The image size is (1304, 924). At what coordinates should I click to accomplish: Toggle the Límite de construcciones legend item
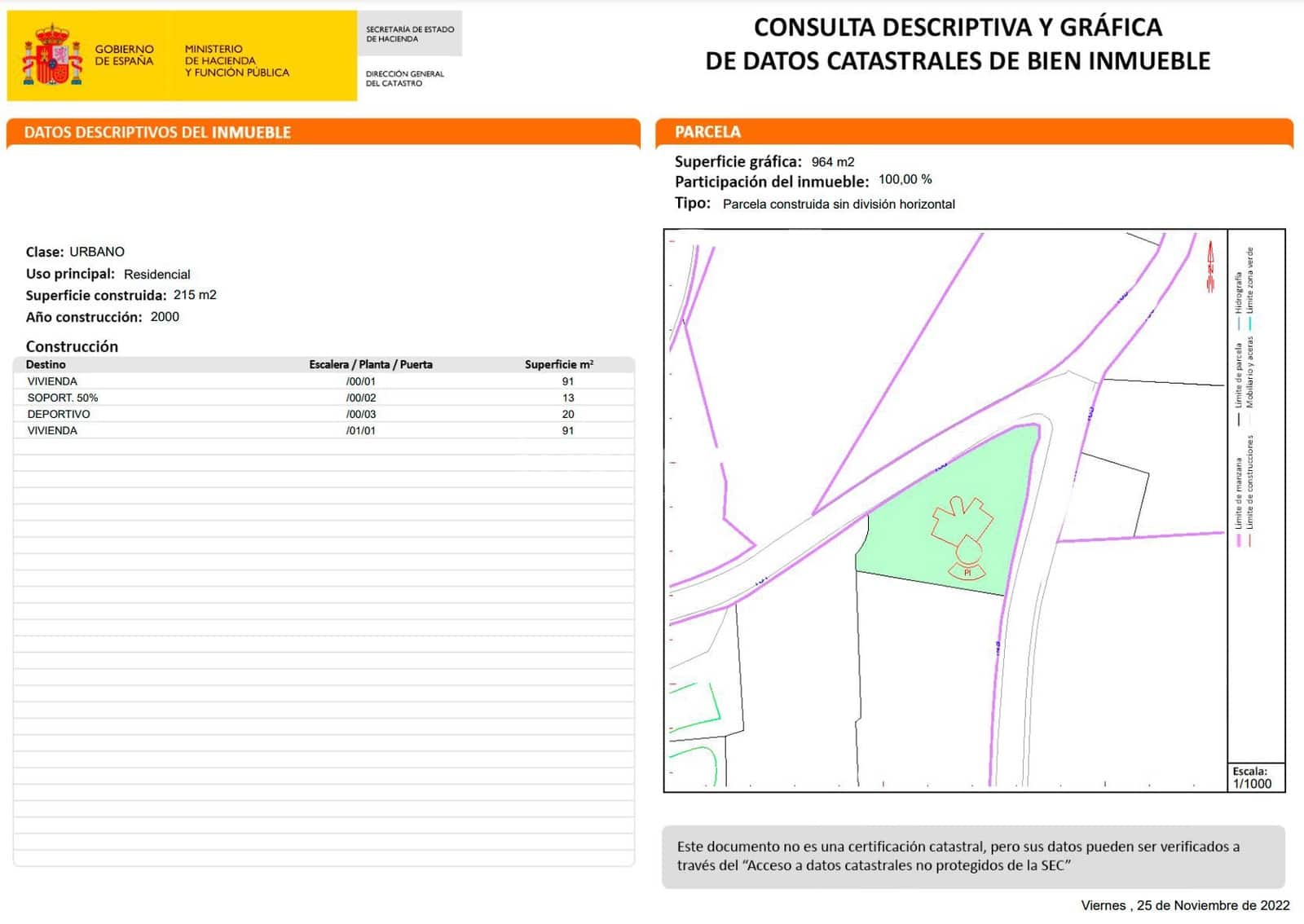click(x=1251, y=541)
